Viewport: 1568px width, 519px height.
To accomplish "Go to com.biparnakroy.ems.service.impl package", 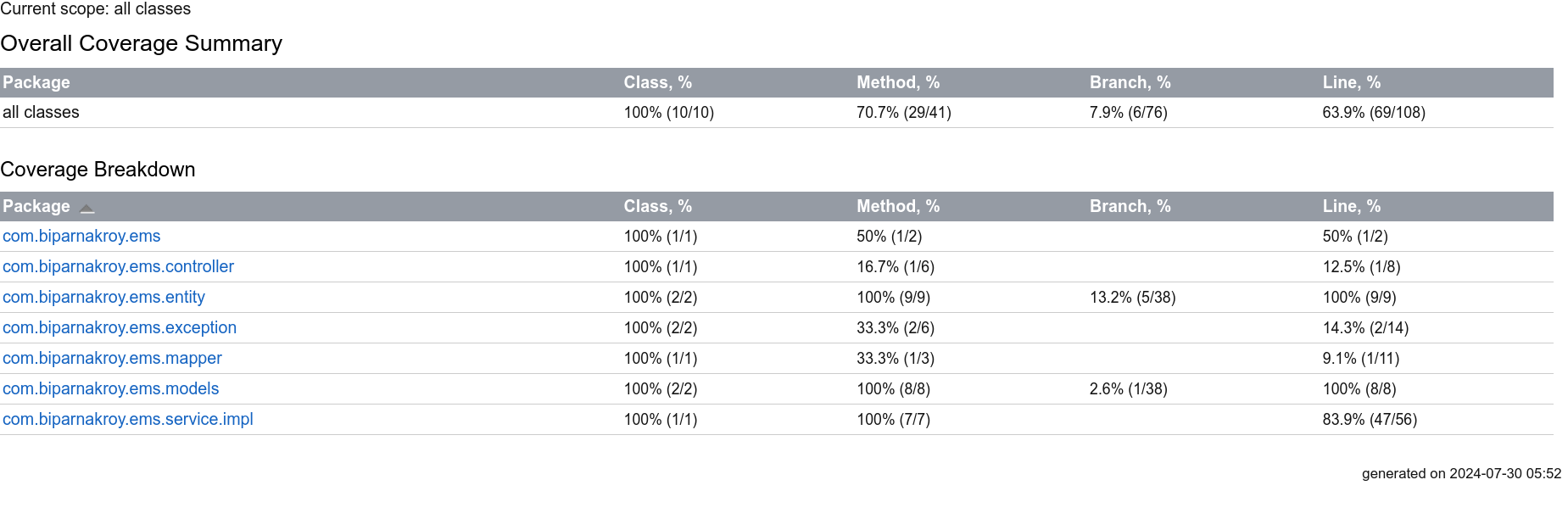I will coord(127,420).
